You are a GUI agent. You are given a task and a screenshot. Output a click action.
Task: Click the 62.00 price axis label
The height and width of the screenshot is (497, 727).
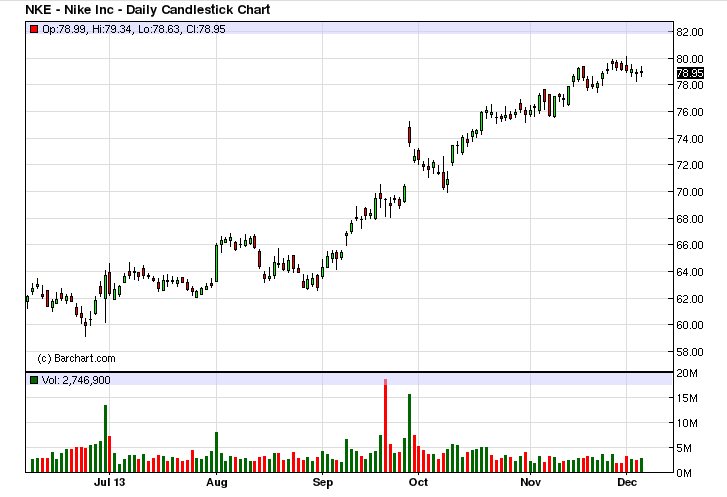690,299
